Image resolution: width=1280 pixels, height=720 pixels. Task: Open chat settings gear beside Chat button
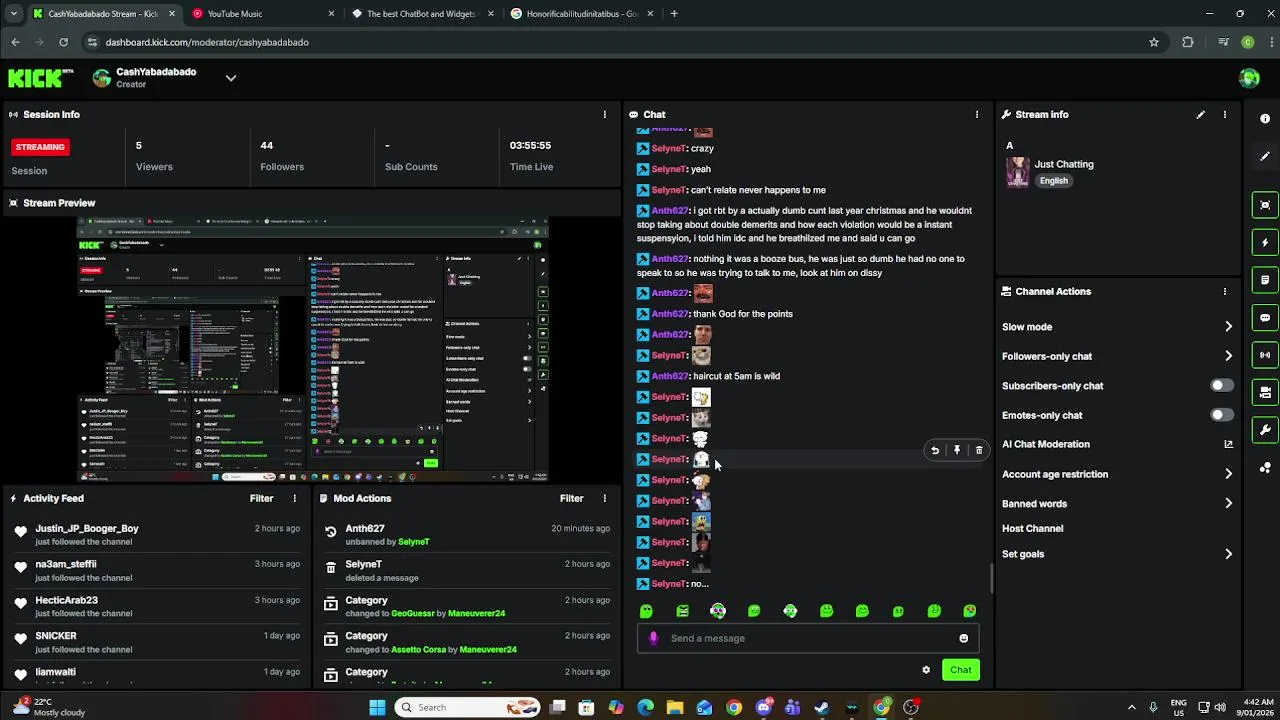[x=926, y=670]
